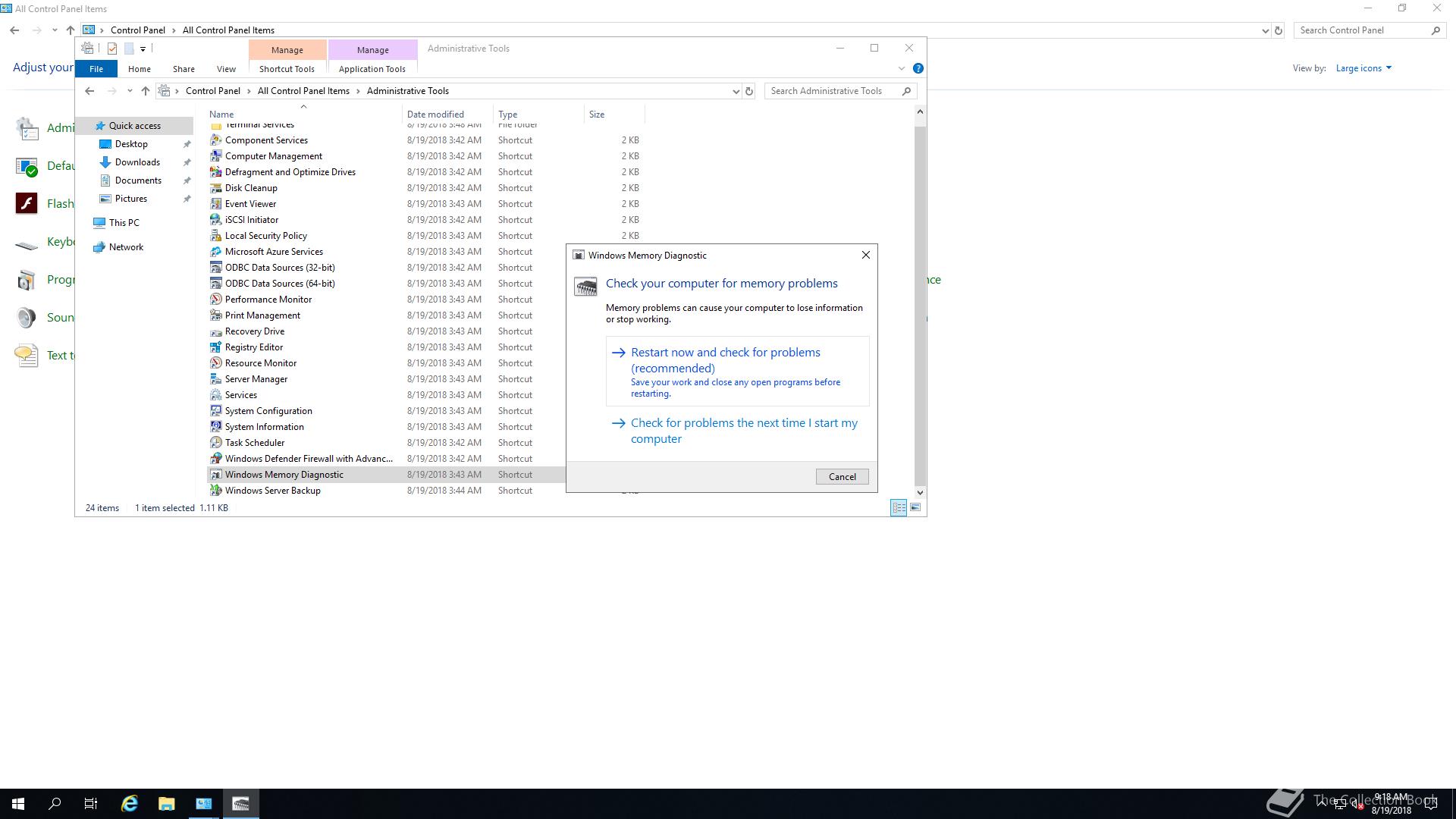Close Windows Memory Diagnostic dialog with X
This screenshot has height=819, width=1456.
(x=865, y=256)
